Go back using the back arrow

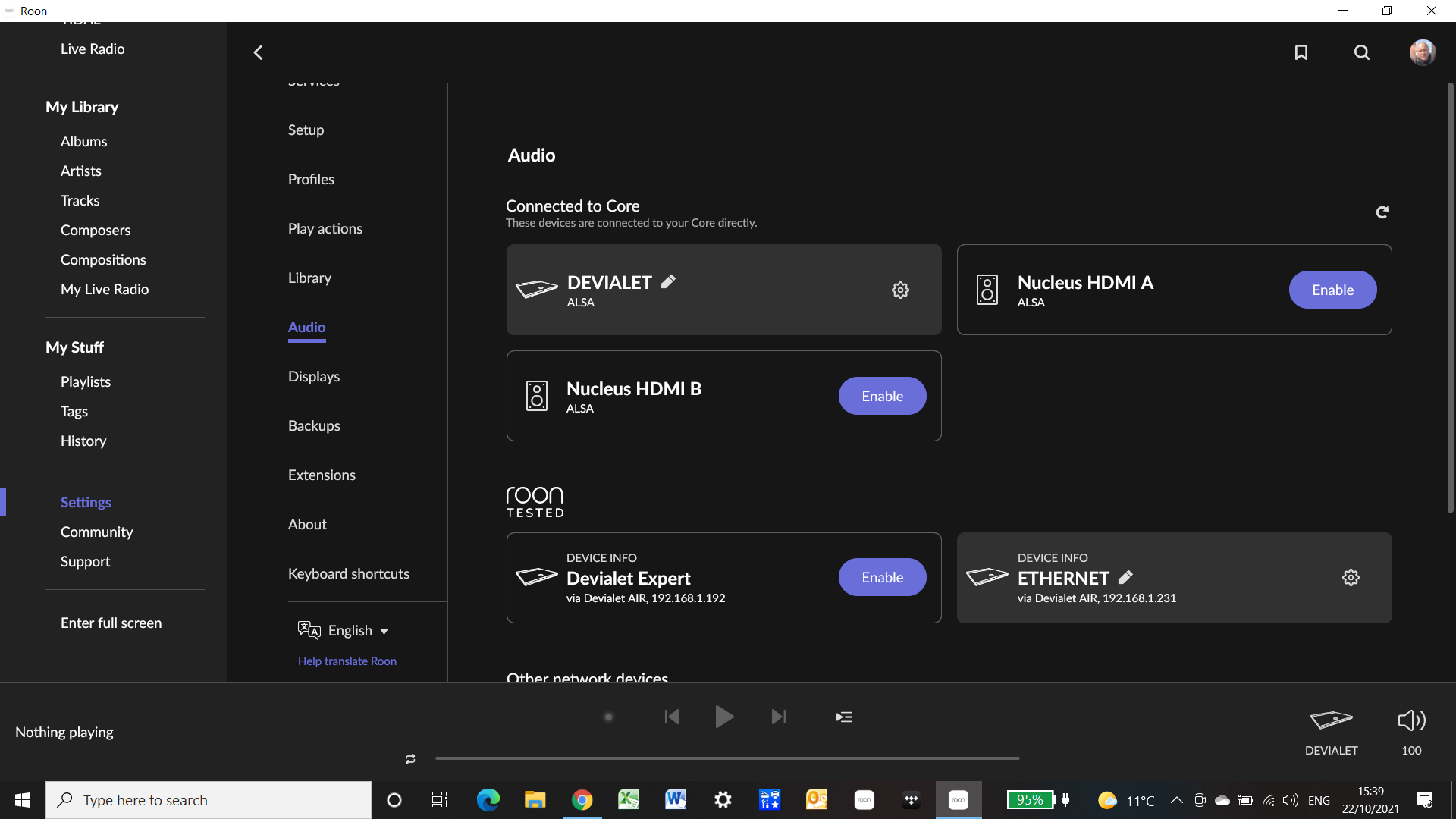click(258, 52)
